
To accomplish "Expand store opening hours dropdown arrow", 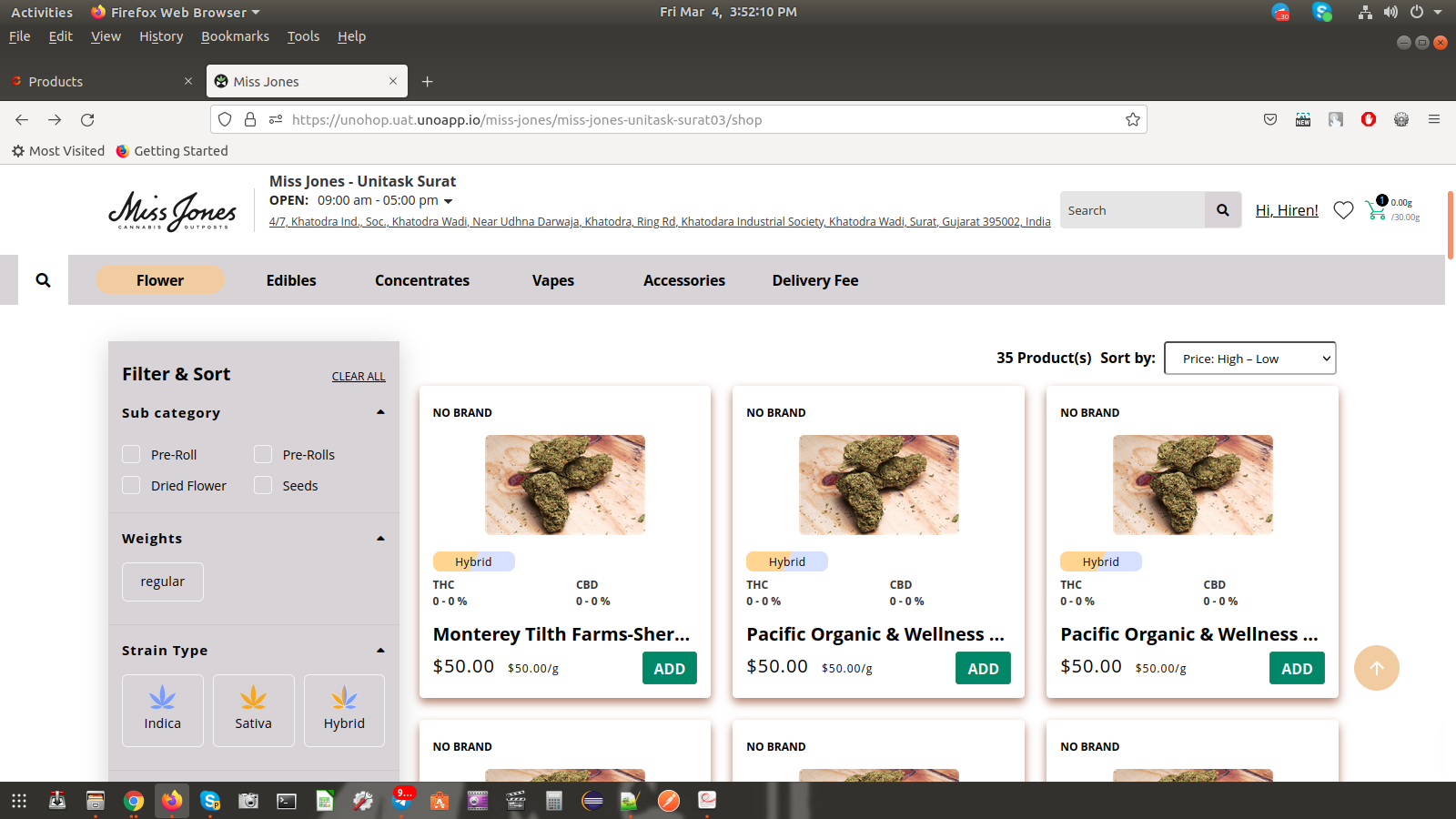I will [x=448, y=201].
